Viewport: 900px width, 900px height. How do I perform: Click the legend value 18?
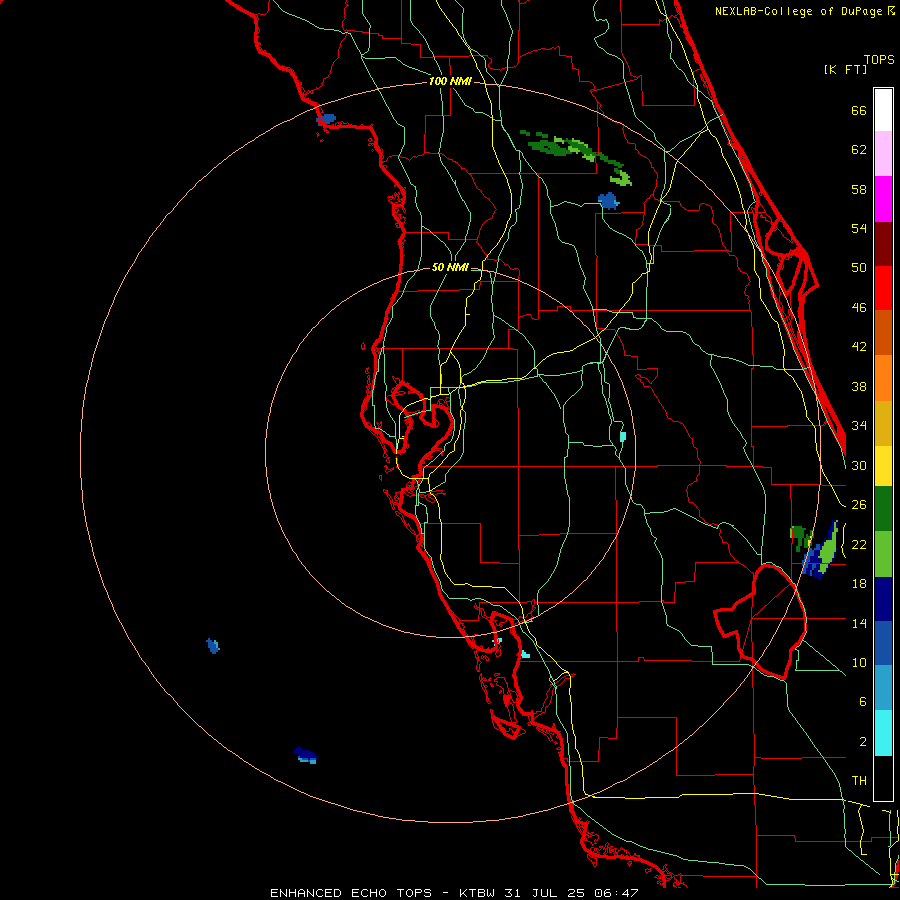click(x=859, y=584)
